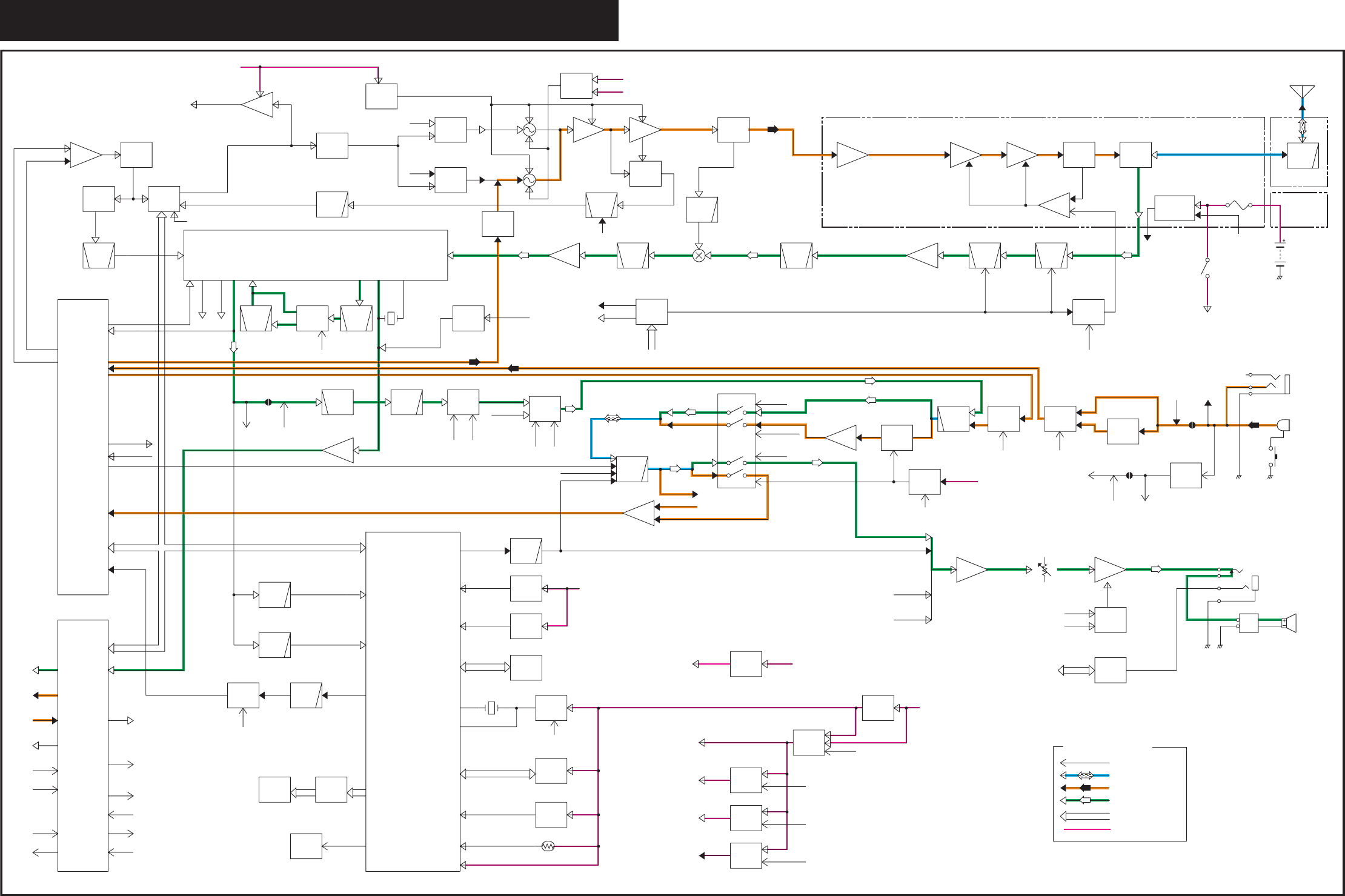The height and width of the screenshot is (896, 1345).
Task: Click the wide rectangular block green line enters
Action: (316, 255)
